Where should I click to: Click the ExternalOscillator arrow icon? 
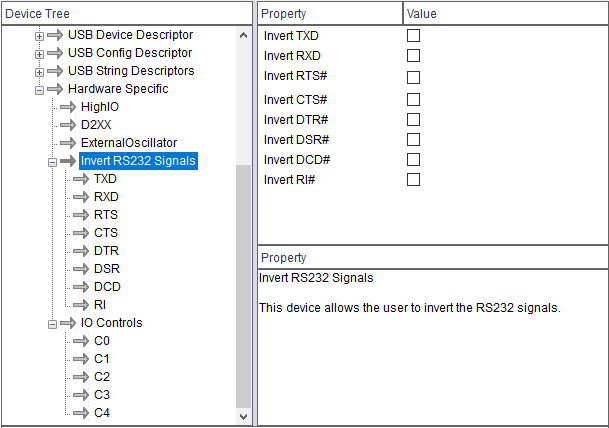(x=68, y=143)
